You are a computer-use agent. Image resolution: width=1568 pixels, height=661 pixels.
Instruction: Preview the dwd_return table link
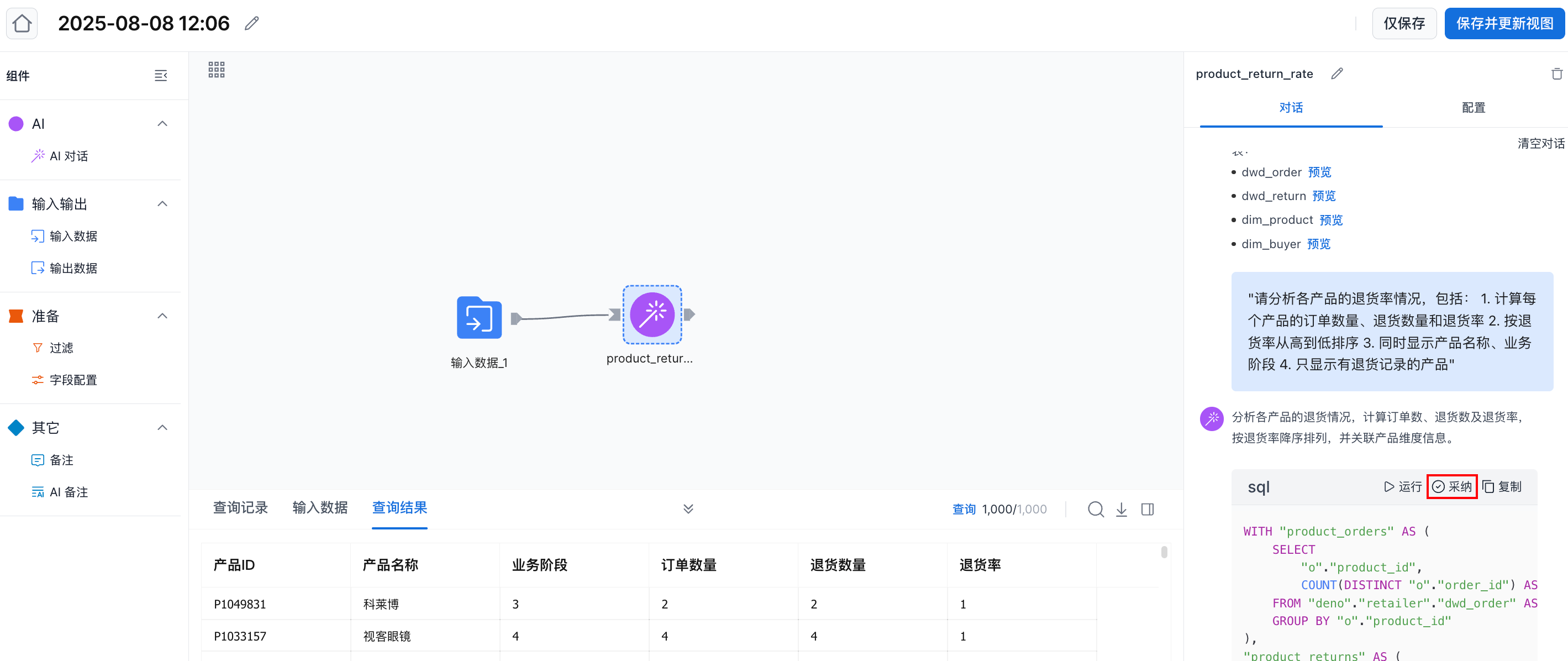(1324, 196)
